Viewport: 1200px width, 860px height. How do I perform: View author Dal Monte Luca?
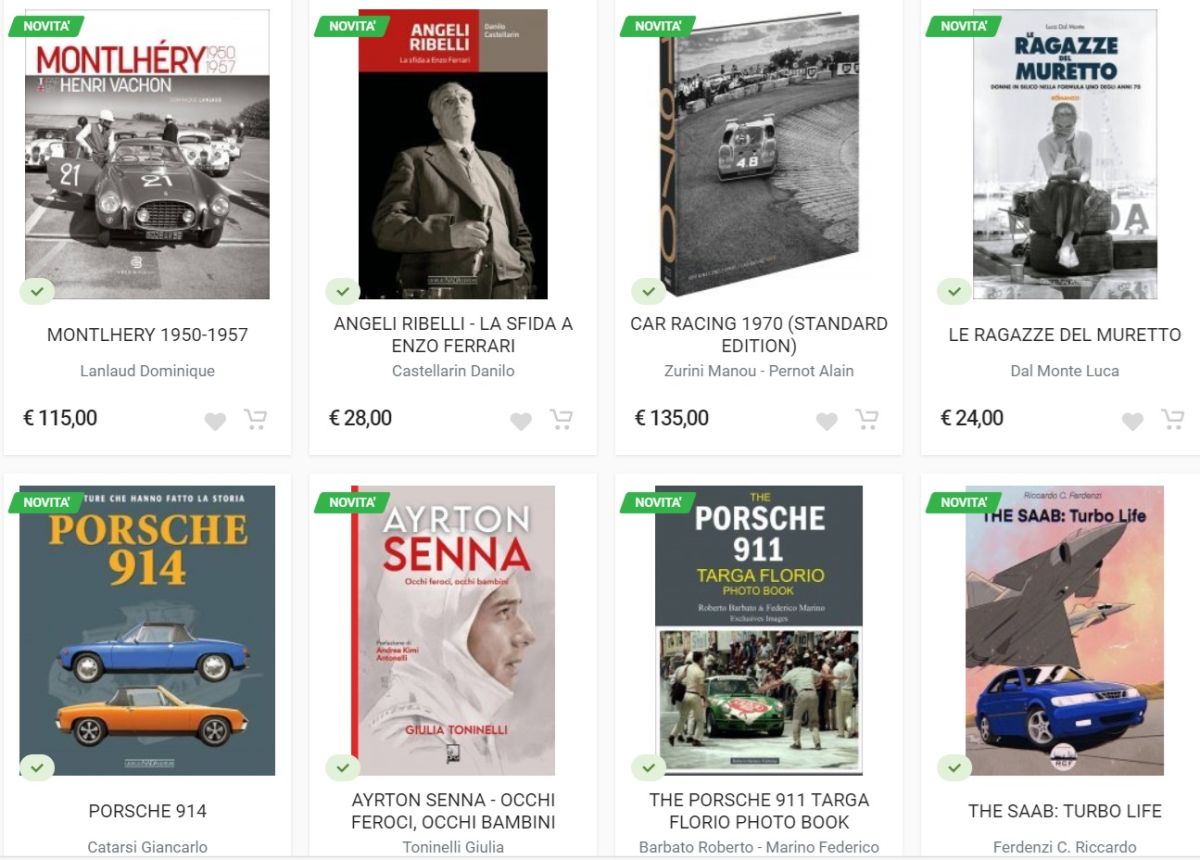[x=1065, y=371]
